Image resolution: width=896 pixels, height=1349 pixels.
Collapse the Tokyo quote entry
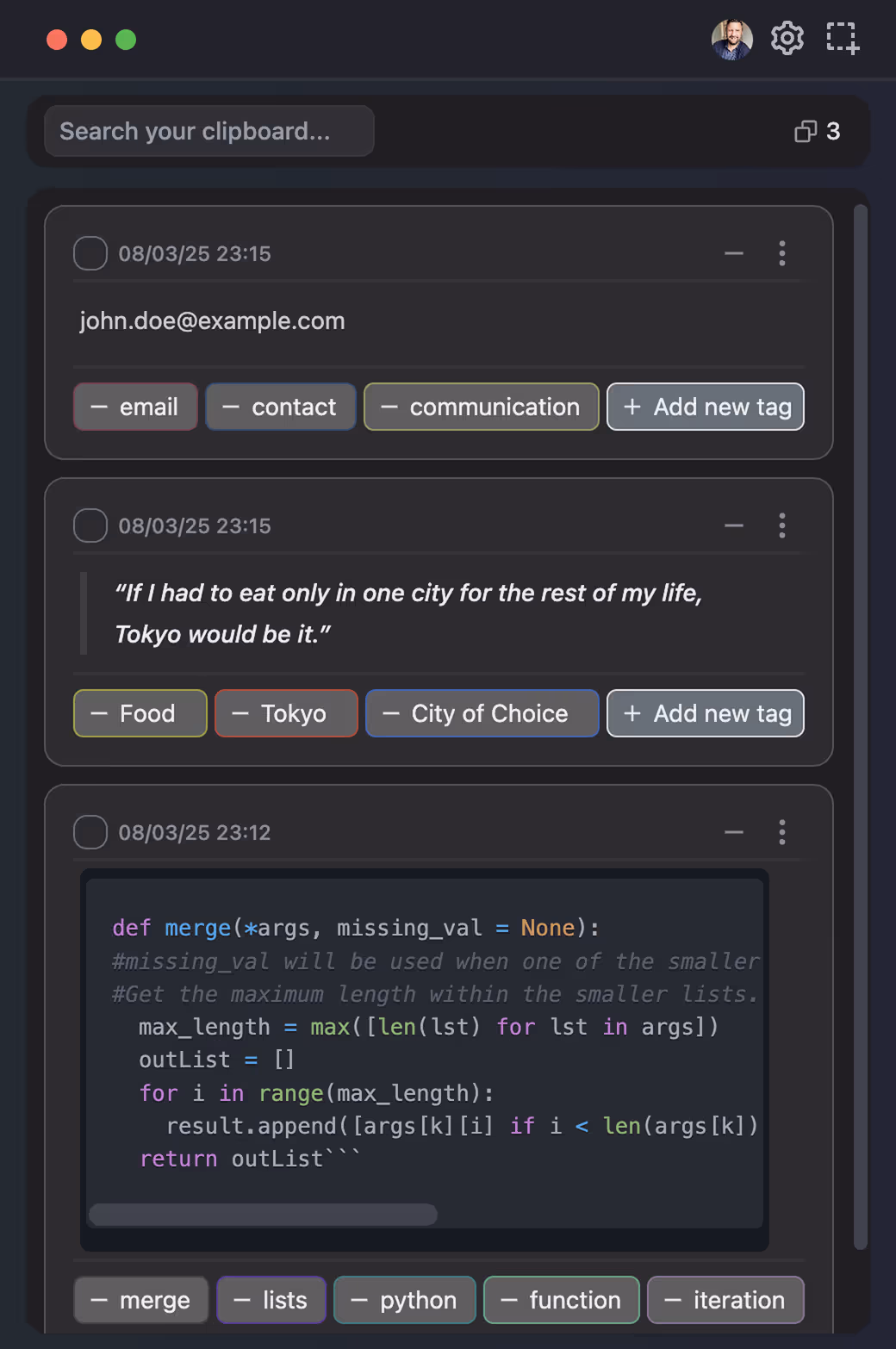[733, 525]
